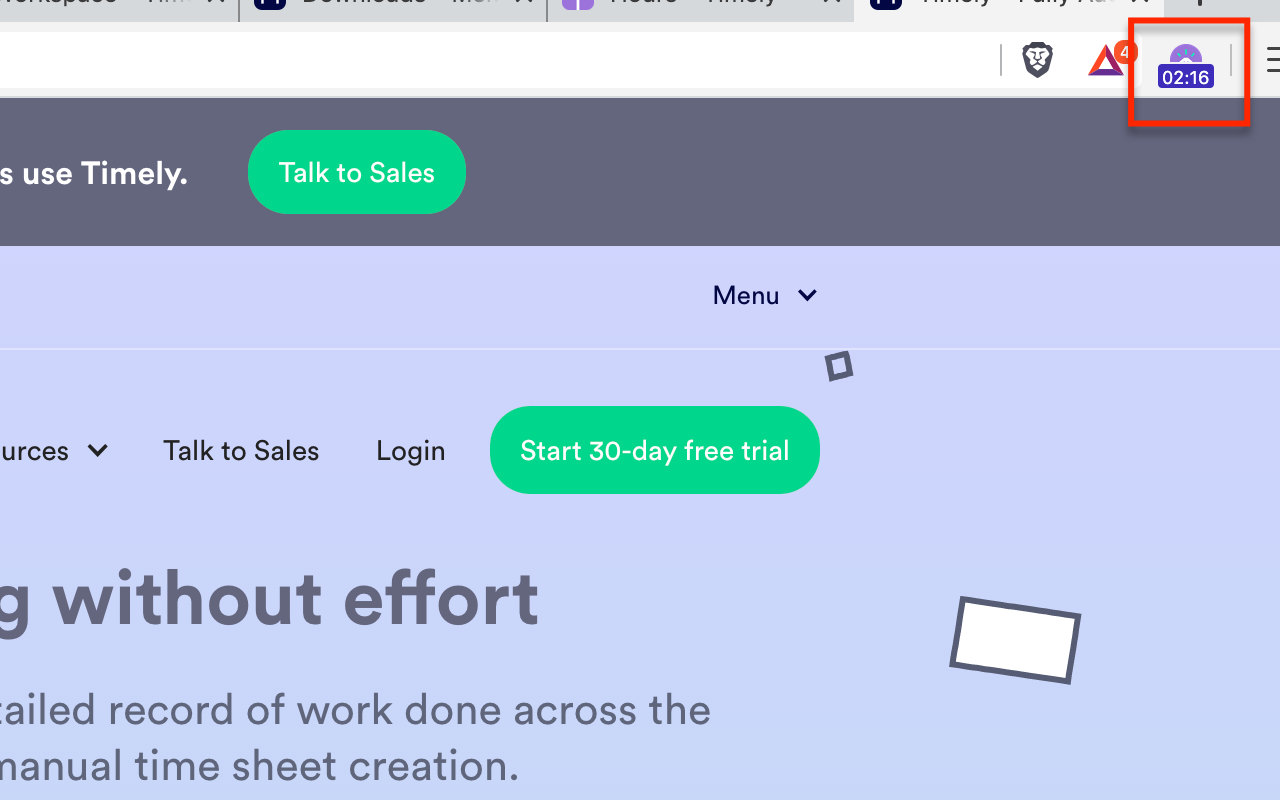This screenshot has width=1280, height=800.
Task: Expand the Menu dropdown
Action: [766, 295]
